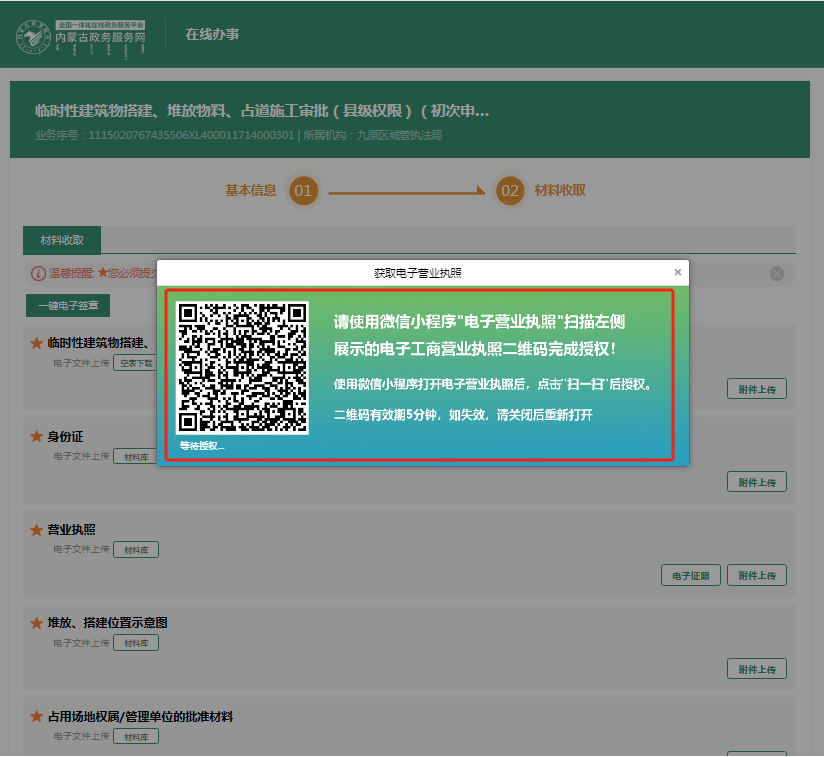Click 附件上传 in the 营业执照 row

[757, 575]
